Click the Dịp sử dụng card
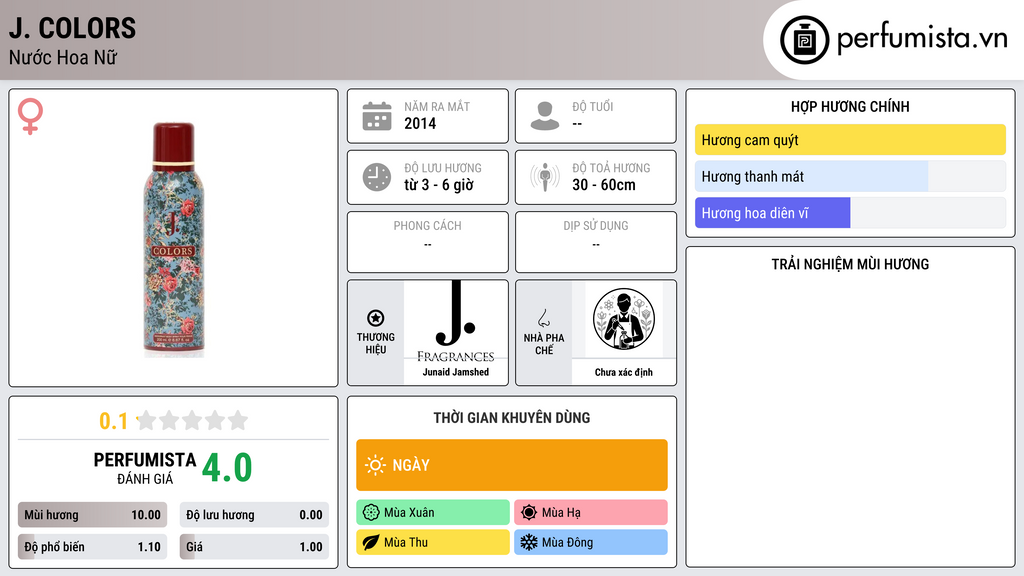Viewport: 1024px width, 576px height. pos(596,242)
